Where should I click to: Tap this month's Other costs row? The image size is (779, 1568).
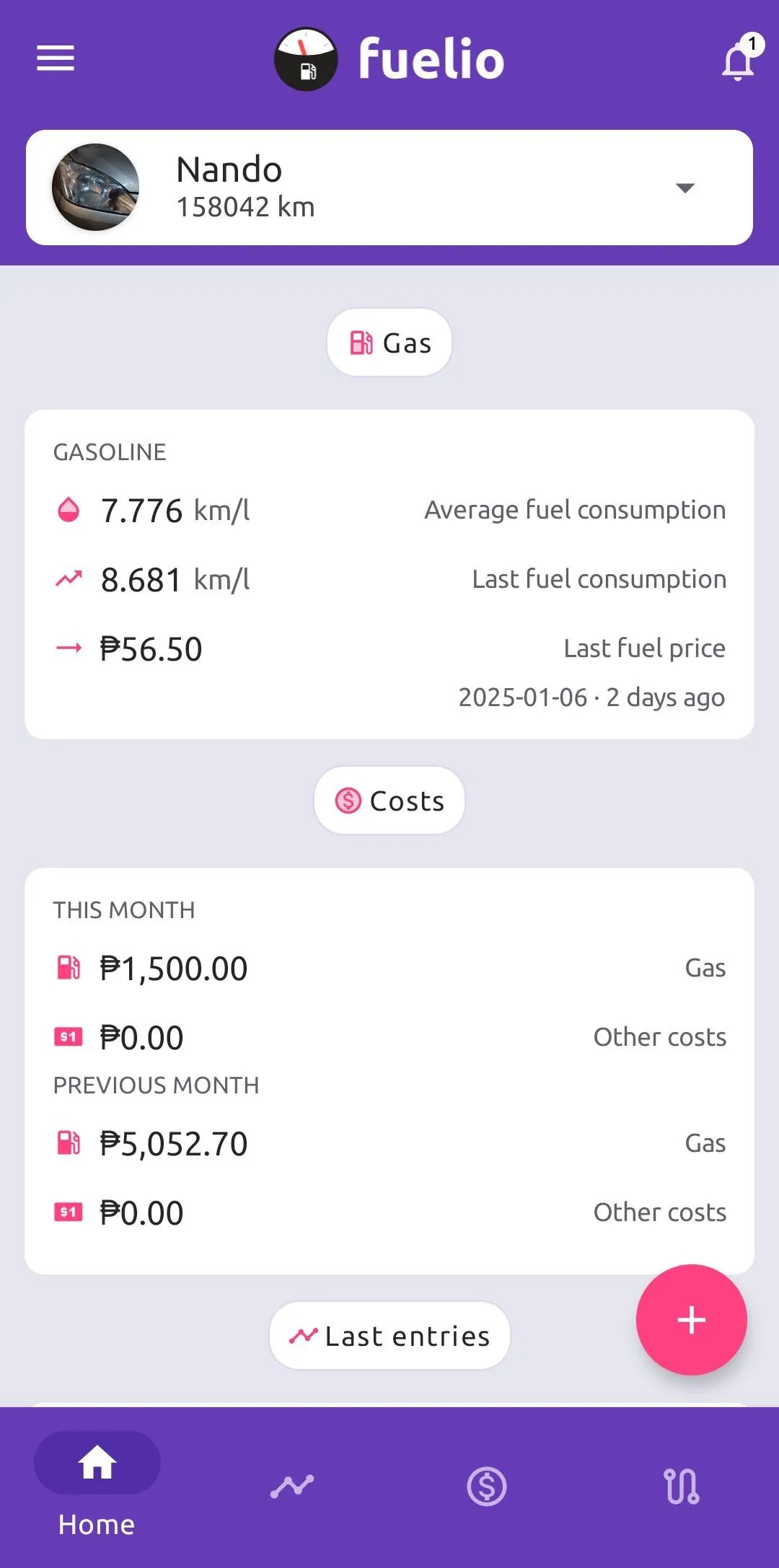click(389, 1038)
